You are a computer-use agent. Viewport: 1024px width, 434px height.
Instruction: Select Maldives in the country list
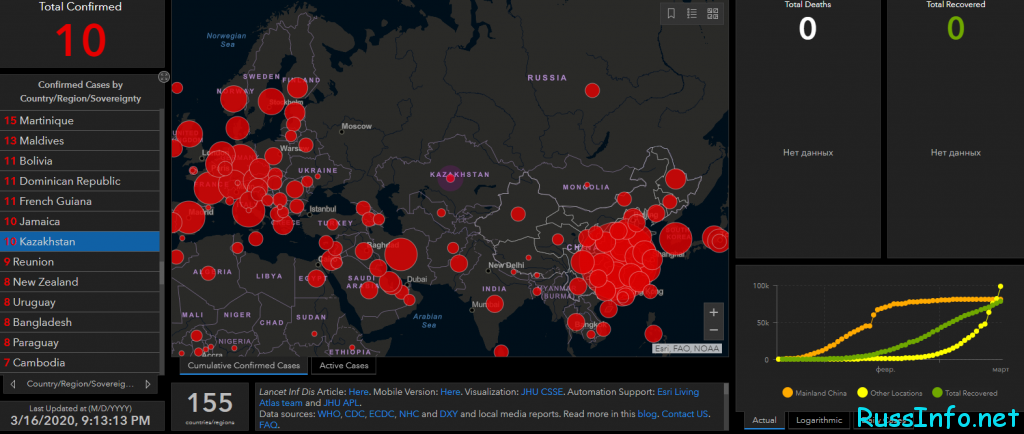pyautogui.click(x=80, y=141)
